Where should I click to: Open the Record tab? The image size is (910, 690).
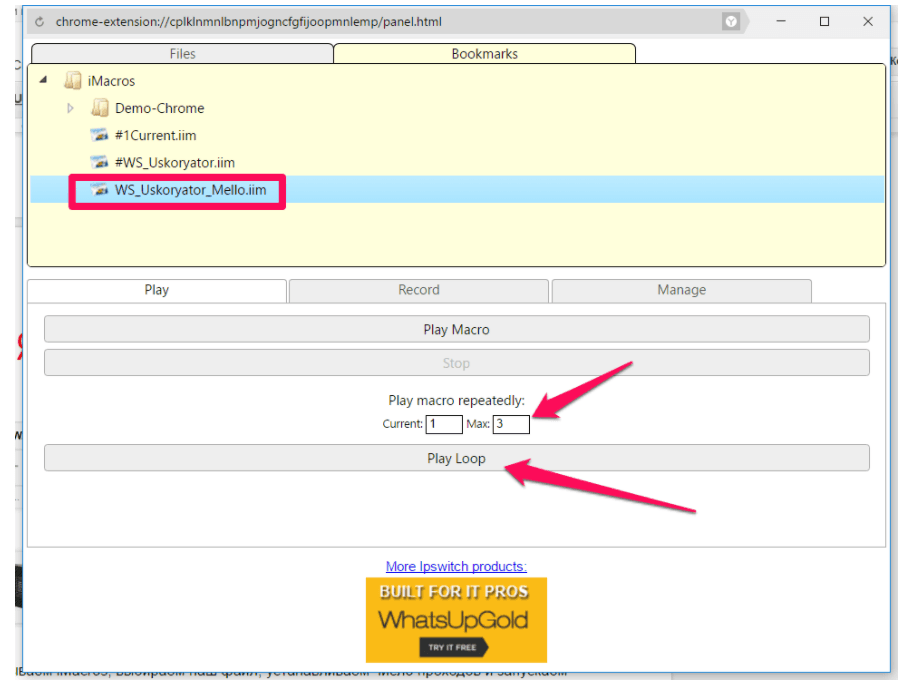point(418,290)
